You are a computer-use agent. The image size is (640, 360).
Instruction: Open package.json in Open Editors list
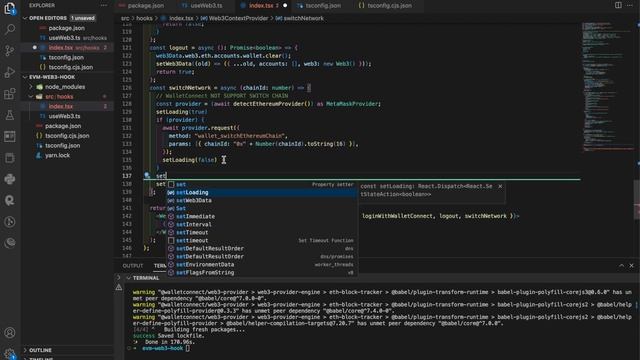tap(67, 28)
